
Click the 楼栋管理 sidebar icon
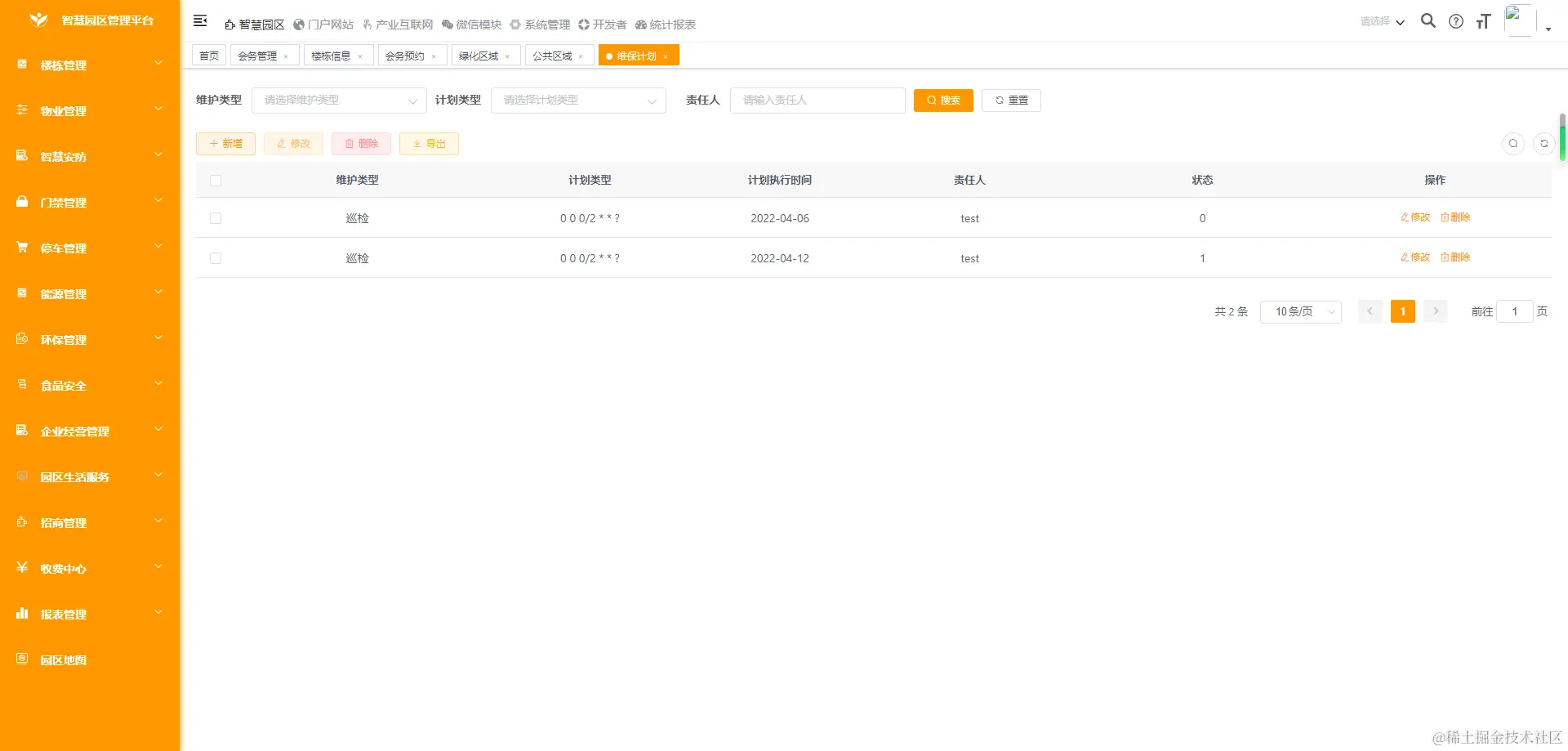22,65
